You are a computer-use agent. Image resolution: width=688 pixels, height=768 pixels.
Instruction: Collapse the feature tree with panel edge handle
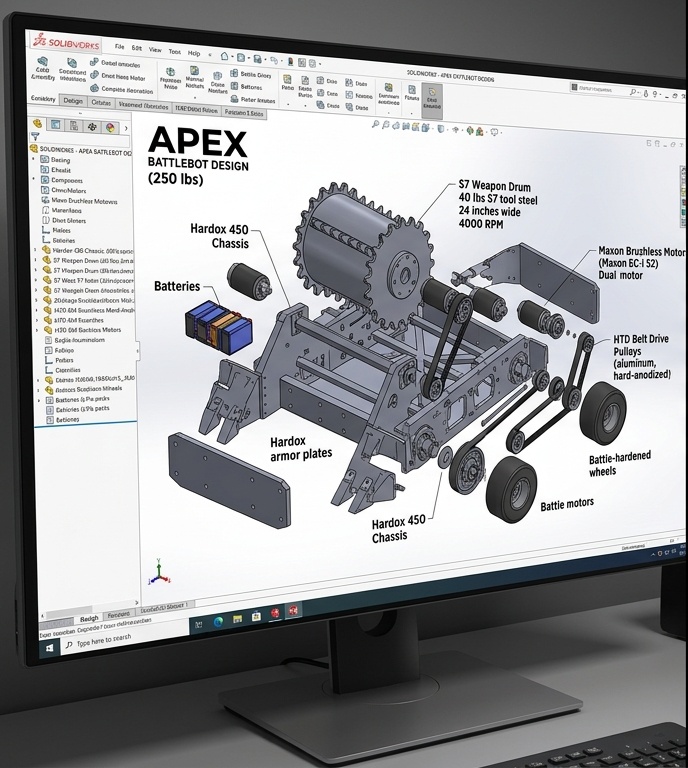138,349
